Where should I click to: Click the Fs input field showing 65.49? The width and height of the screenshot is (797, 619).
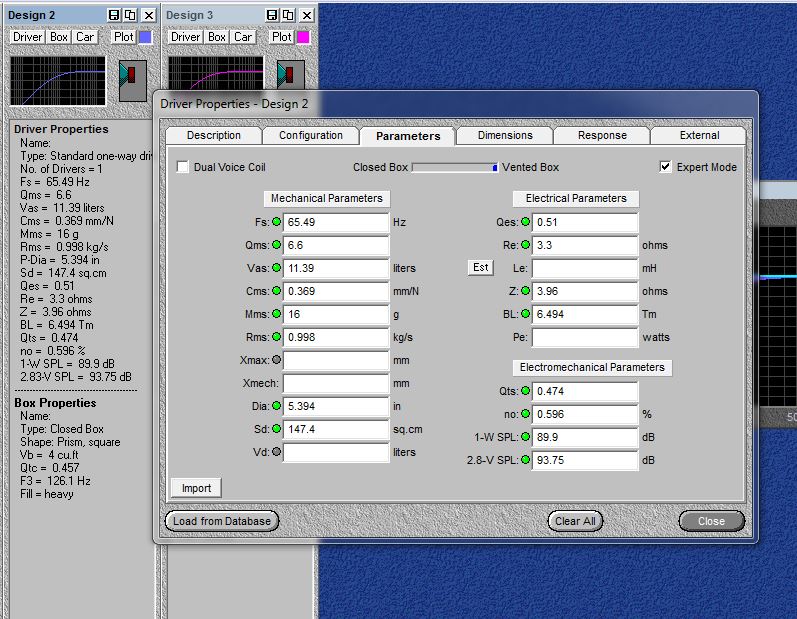[x=336, y=222]
